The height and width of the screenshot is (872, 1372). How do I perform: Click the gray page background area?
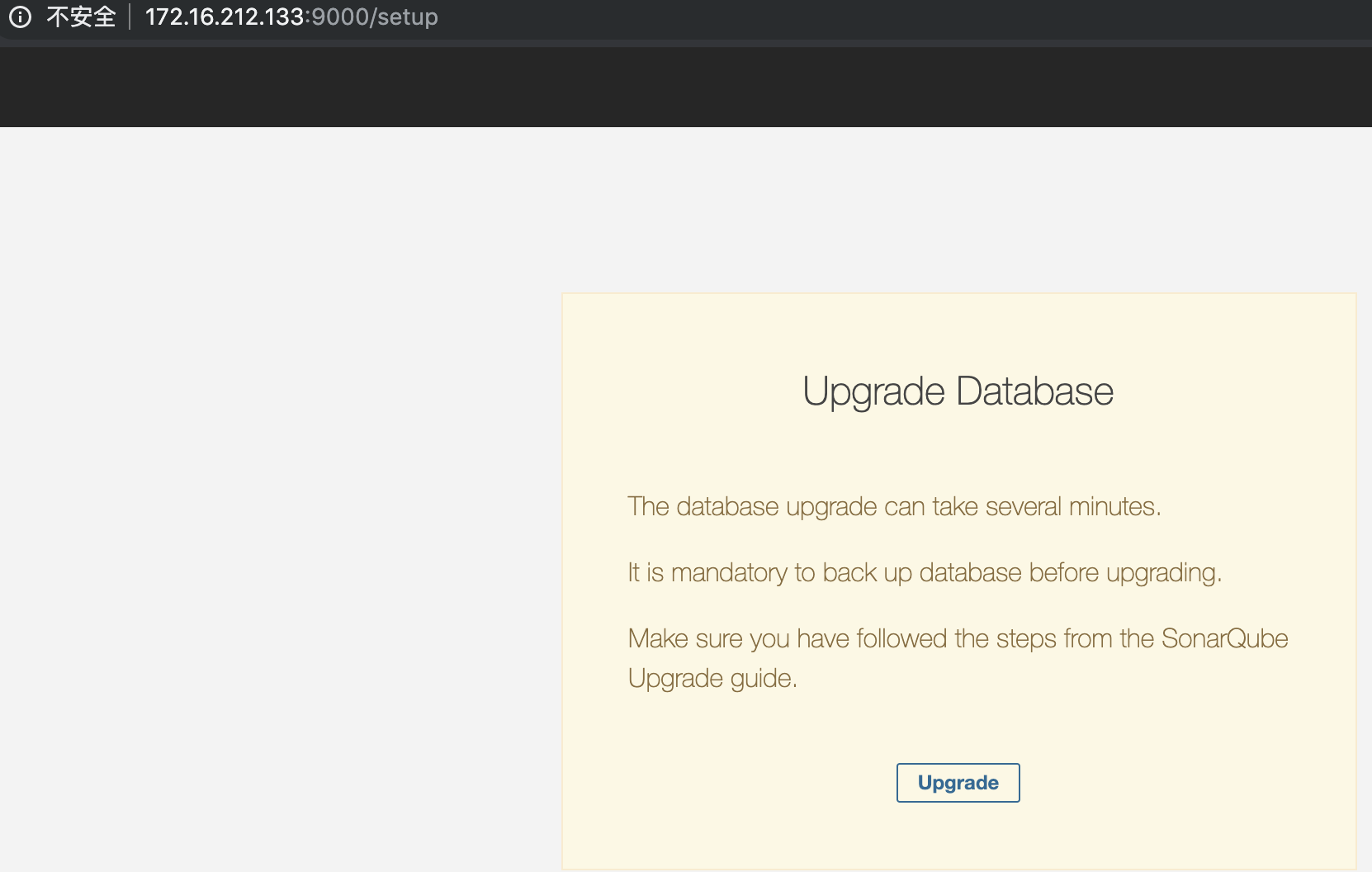click(x=248, y=495)
